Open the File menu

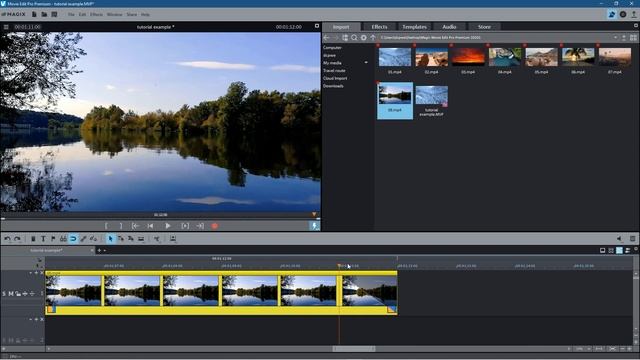(x=71, y=15)
